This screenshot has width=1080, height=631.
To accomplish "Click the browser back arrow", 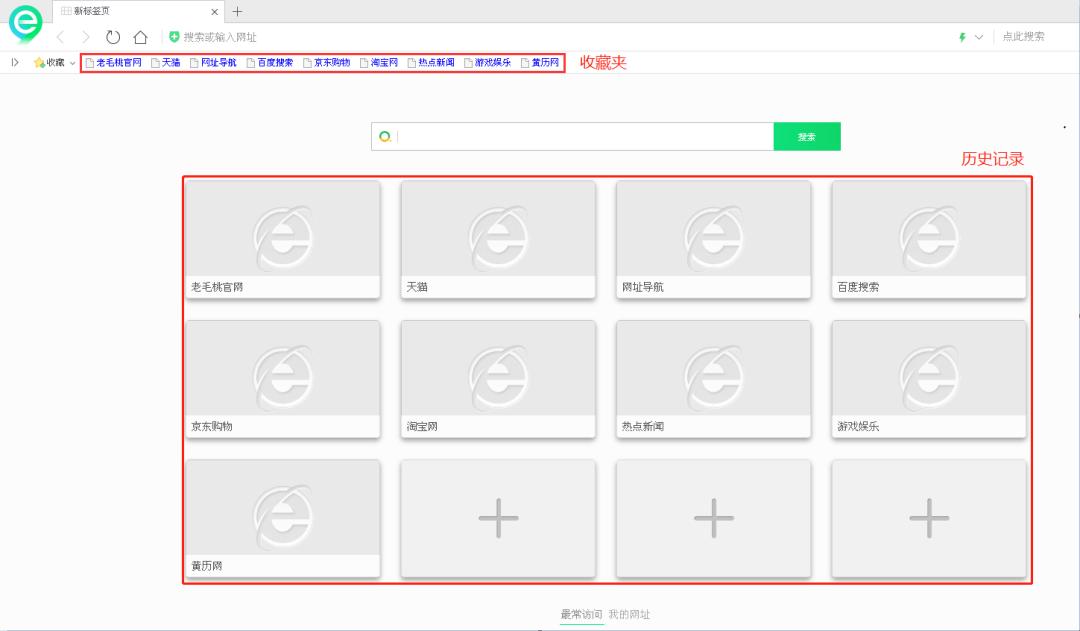I will [60, 37].
